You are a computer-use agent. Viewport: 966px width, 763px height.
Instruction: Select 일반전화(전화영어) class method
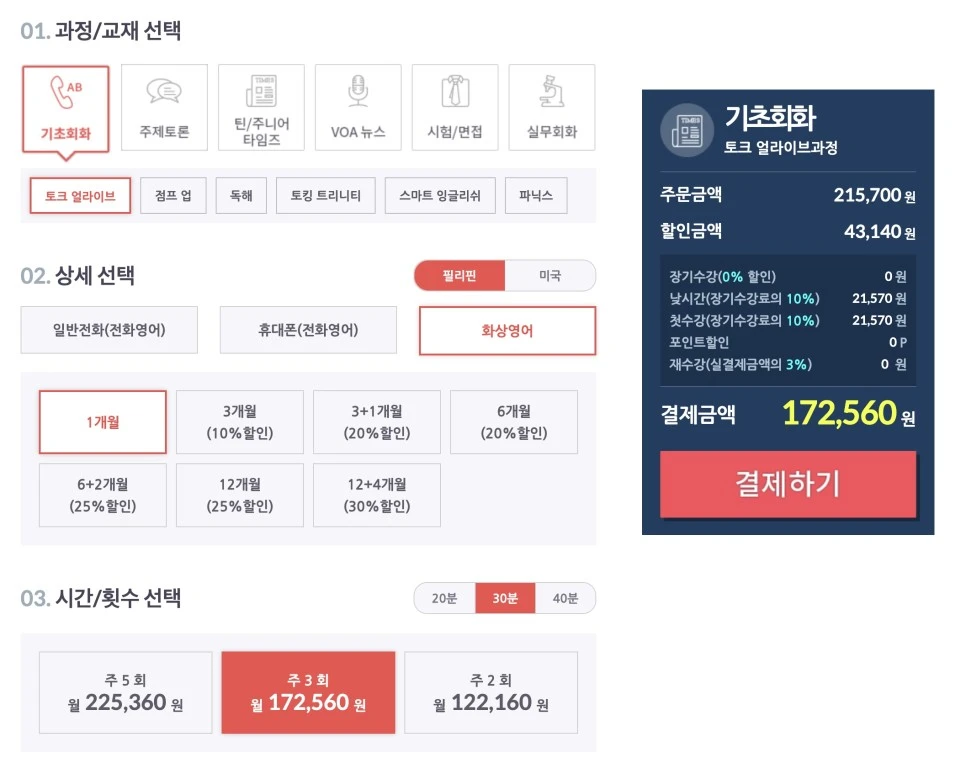tap(109, 330)
